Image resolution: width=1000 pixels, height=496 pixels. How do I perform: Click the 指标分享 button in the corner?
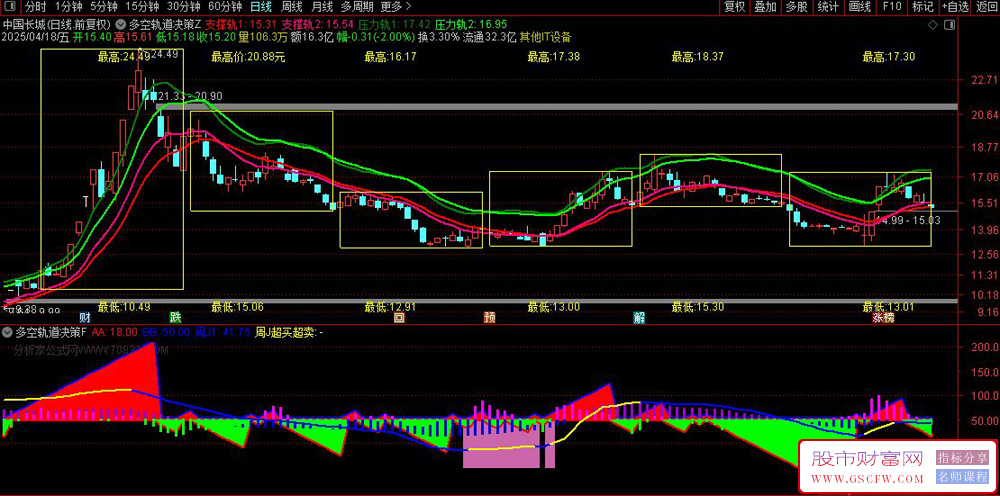(x=963, y=458)
